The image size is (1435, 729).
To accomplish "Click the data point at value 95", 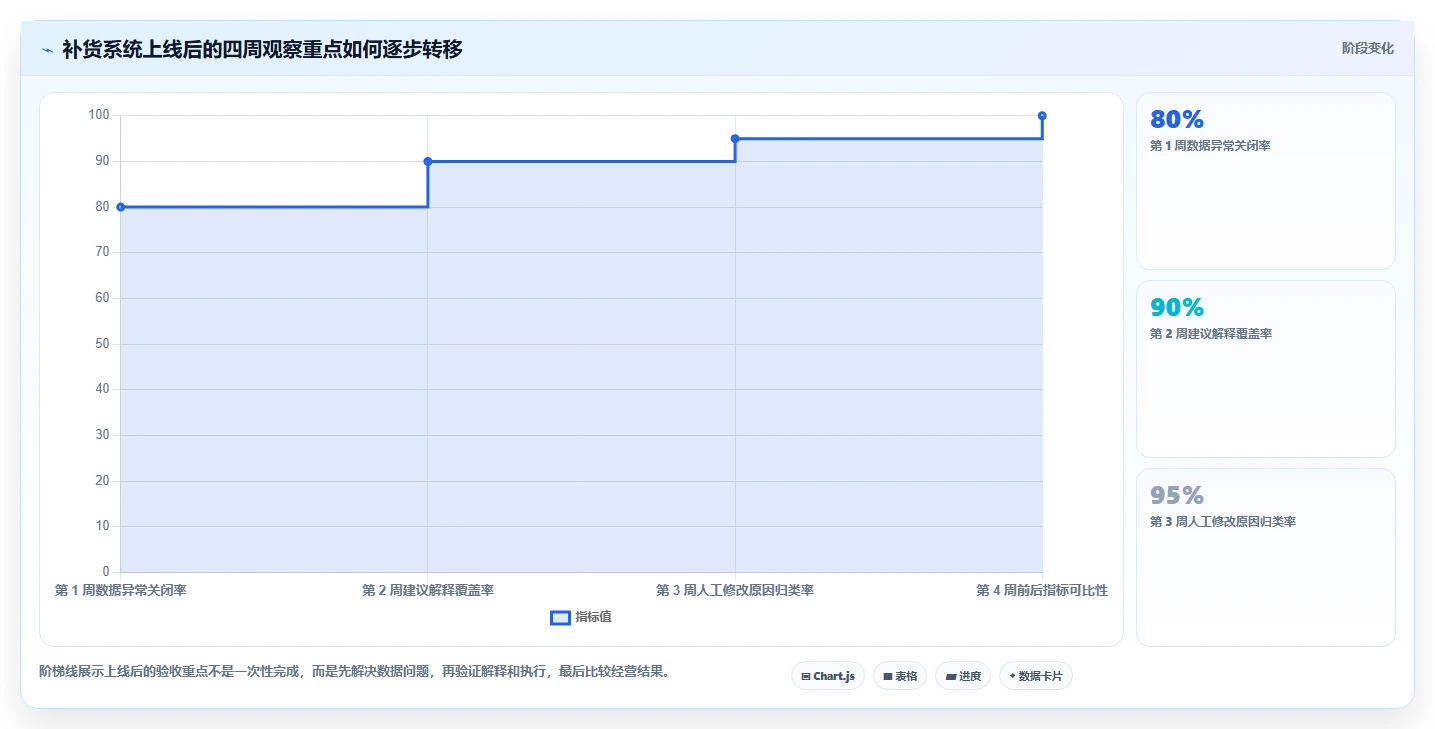I will 735,139.
